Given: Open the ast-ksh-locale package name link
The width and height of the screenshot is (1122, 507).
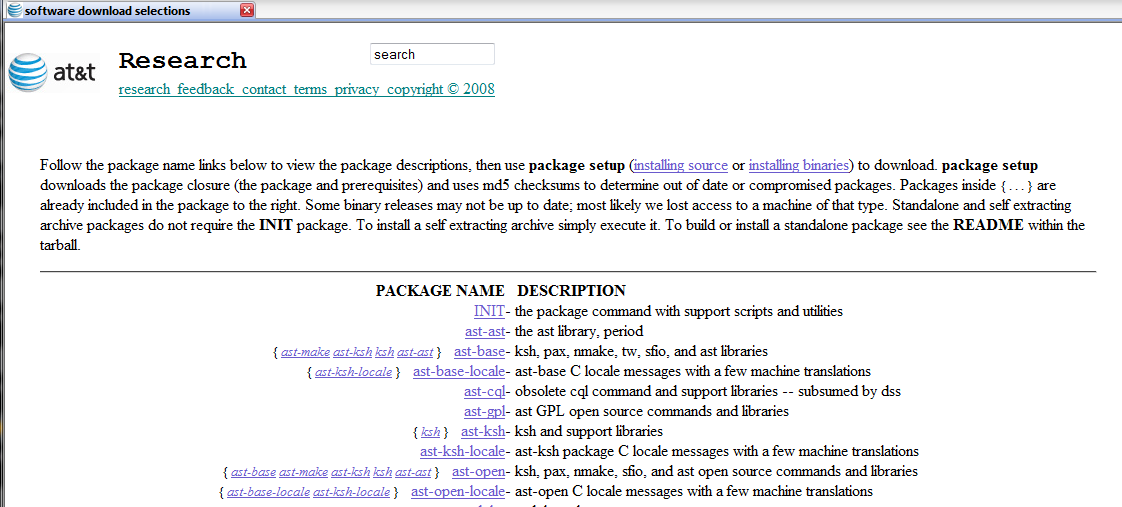Looking at the screenshot, I should coord(462,452).
